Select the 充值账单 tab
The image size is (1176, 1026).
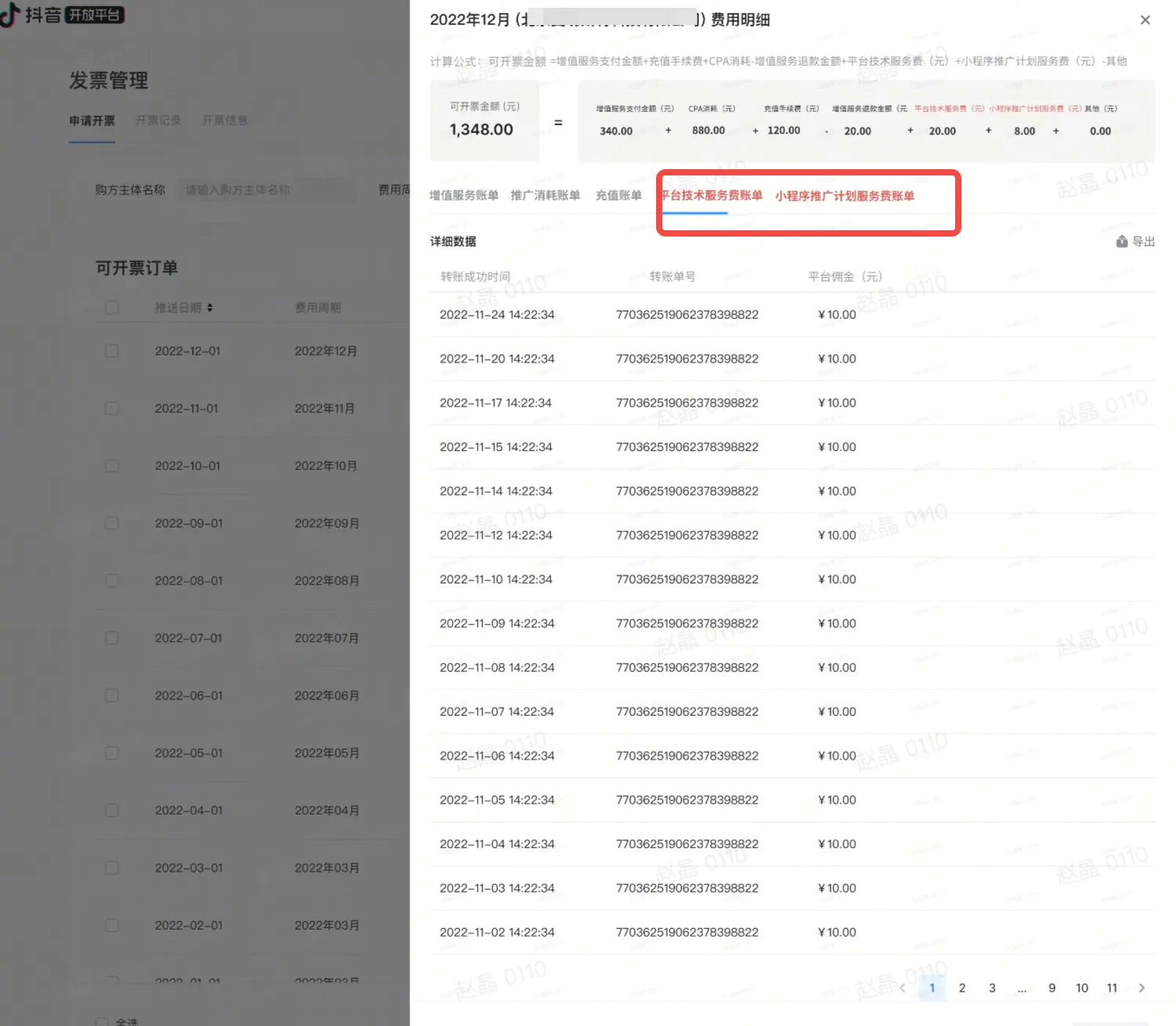(x=619, y=196)
